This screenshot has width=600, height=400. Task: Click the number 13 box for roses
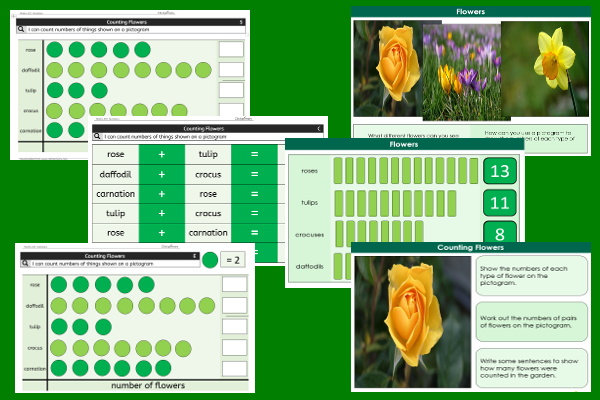tap(500, 171)
